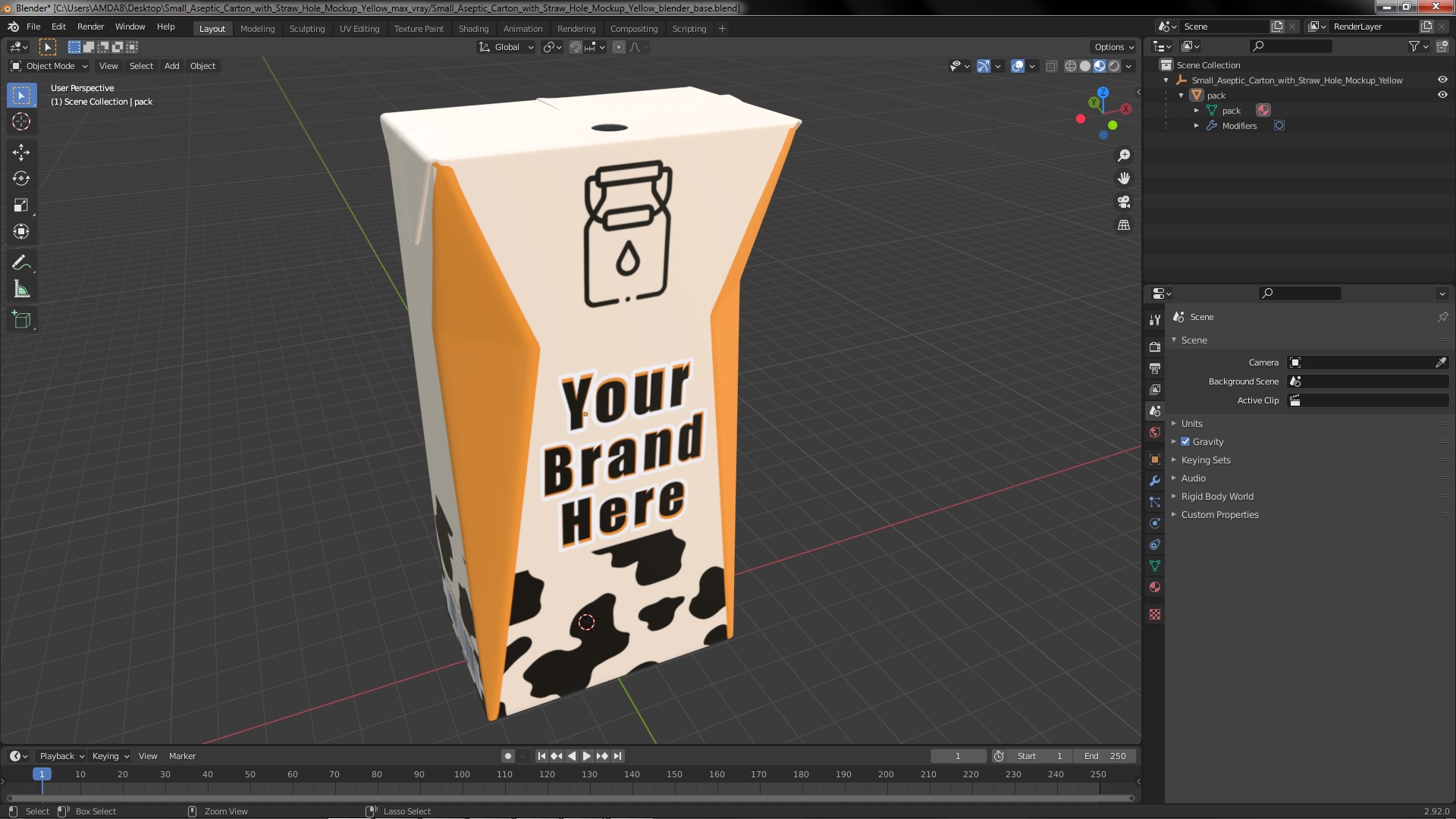Select the Add Cube tool
The image size is (1456, 819).
click(x=21, y=320)
